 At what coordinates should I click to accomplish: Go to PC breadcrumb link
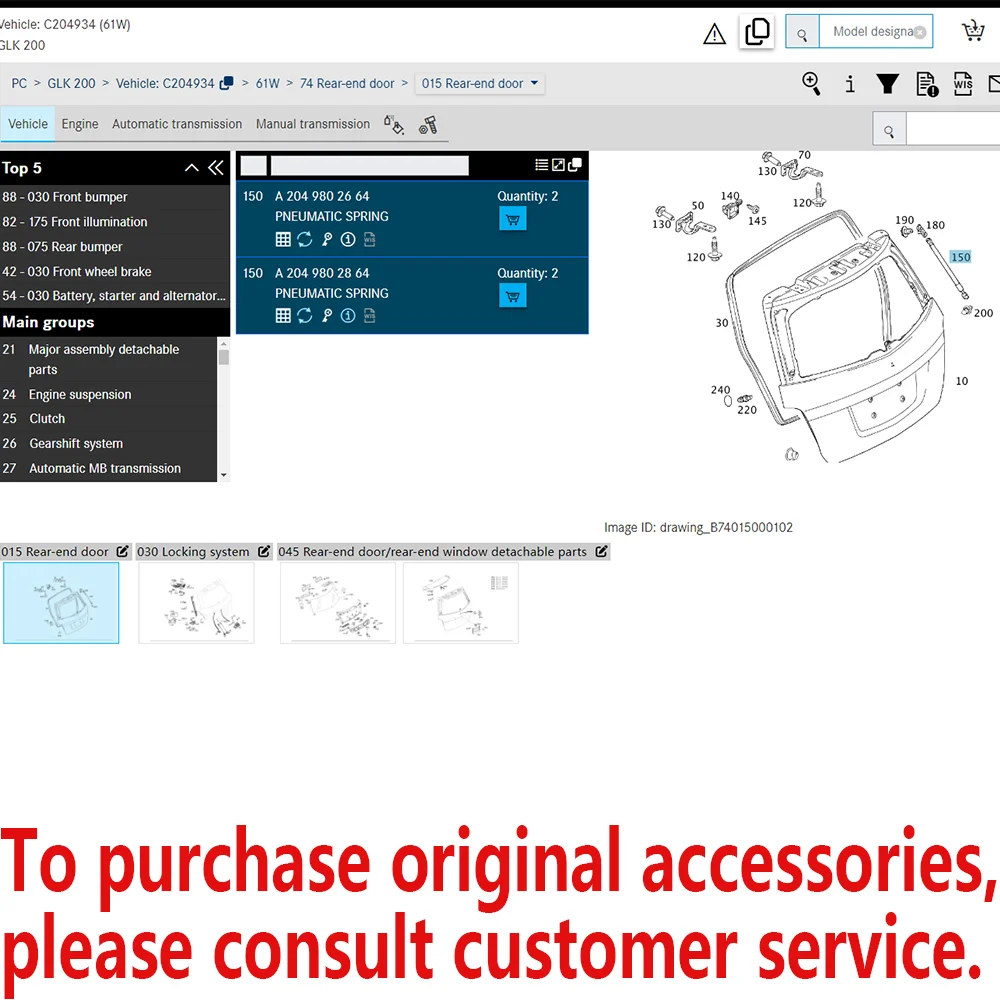(19, 84)
